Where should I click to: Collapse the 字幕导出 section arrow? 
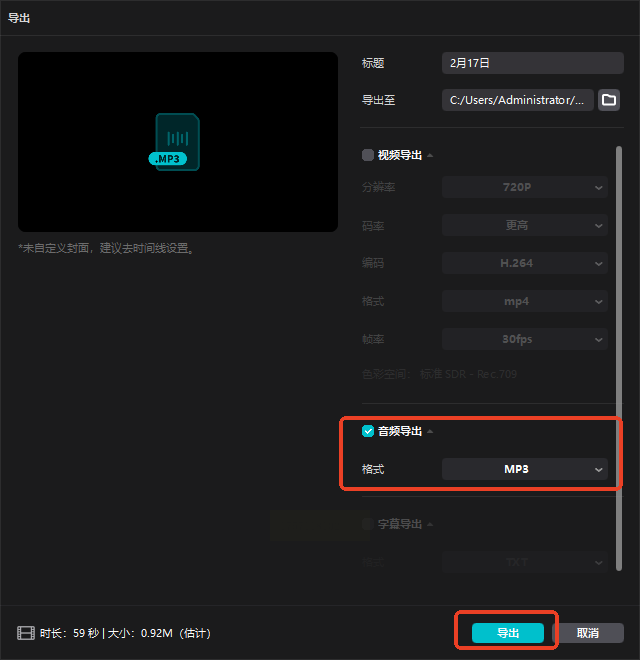point(430,524)
